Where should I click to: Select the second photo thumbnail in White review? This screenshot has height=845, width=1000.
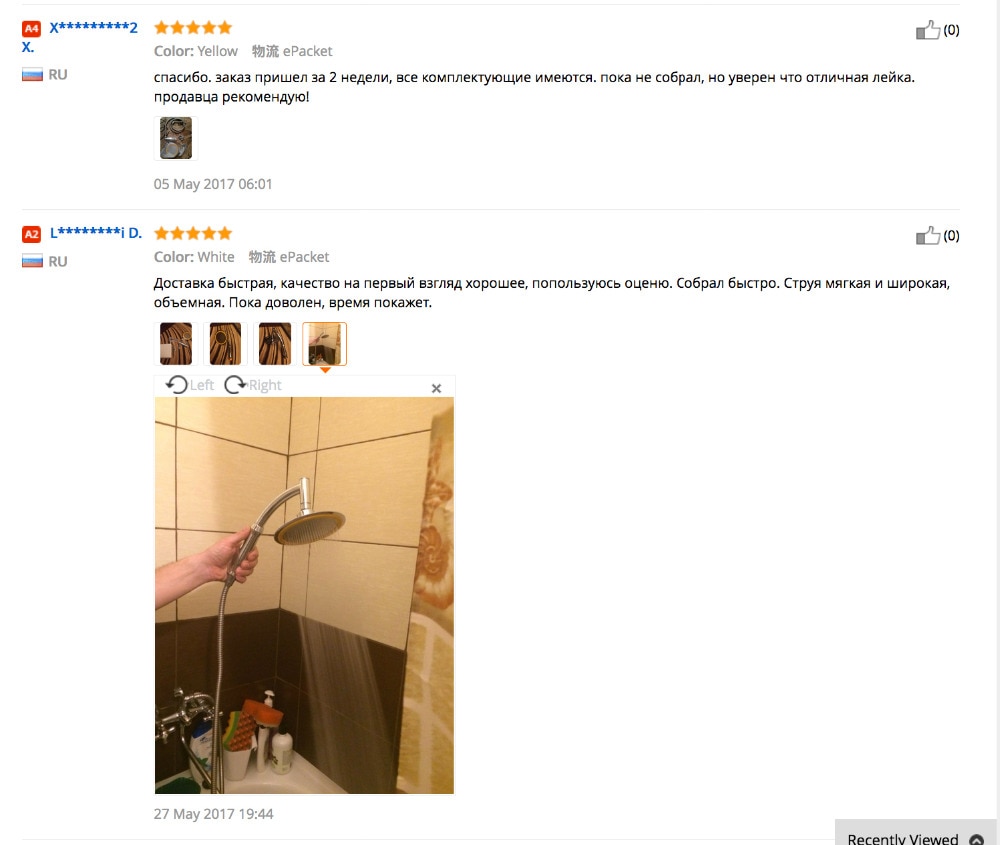[225, 344]
